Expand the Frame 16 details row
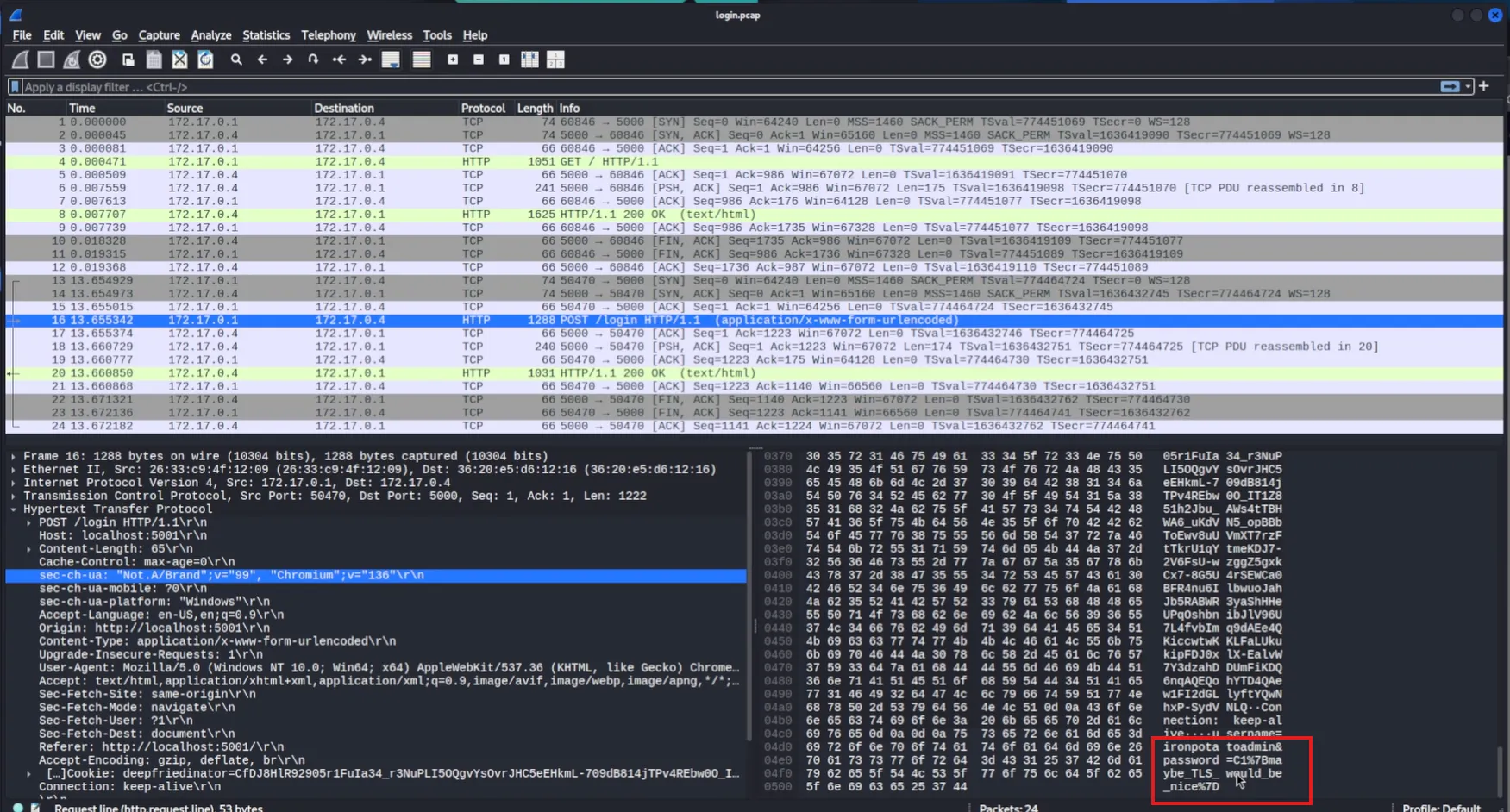Viewport: 1510px width, 812px height. [x=13, y=457]
